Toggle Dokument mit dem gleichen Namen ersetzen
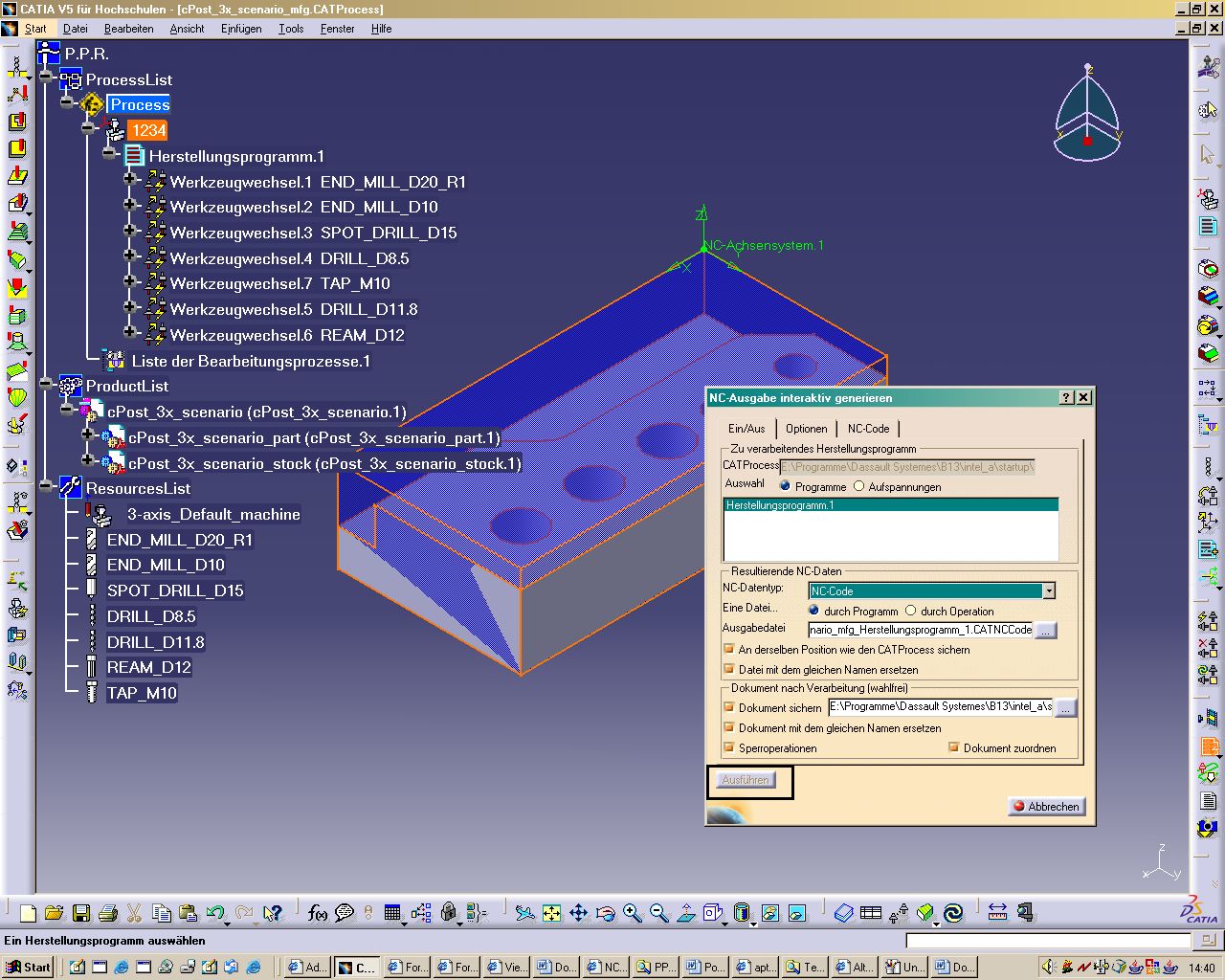Screen dimensions: 1225x980 point(729,727)
